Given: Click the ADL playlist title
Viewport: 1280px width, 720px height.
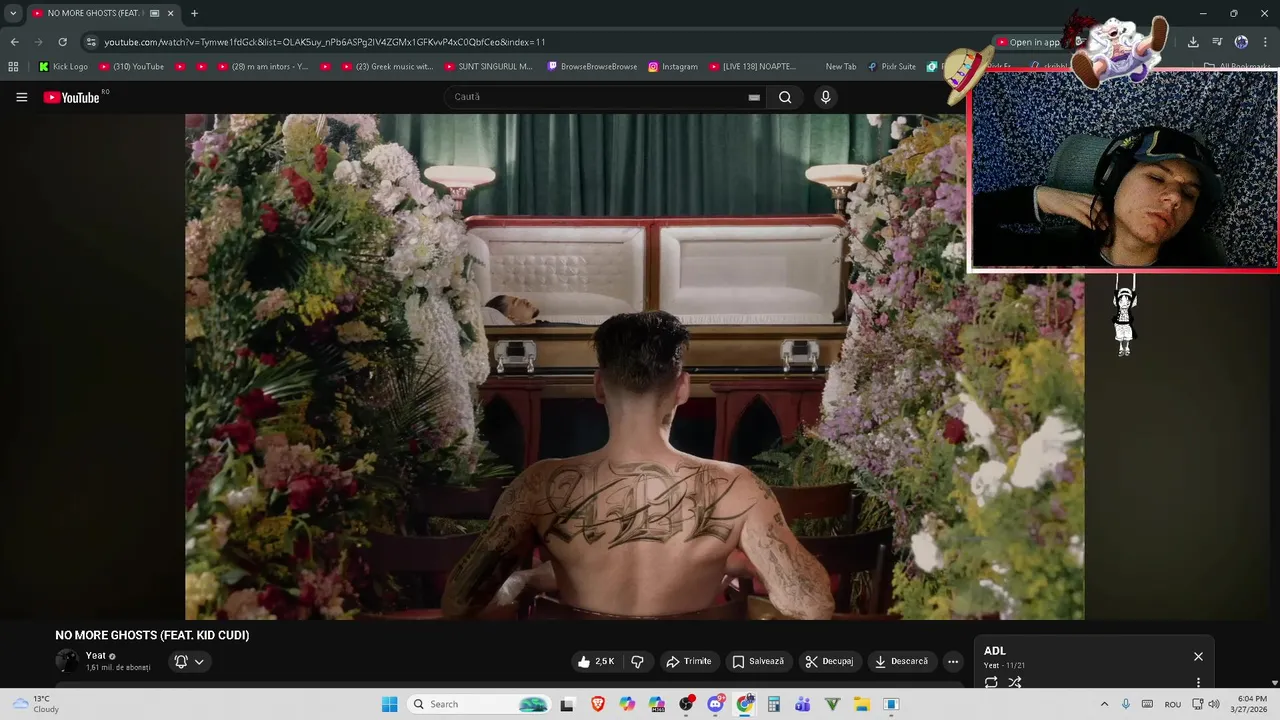Looking at the screenshot, I should click(995, 651).
